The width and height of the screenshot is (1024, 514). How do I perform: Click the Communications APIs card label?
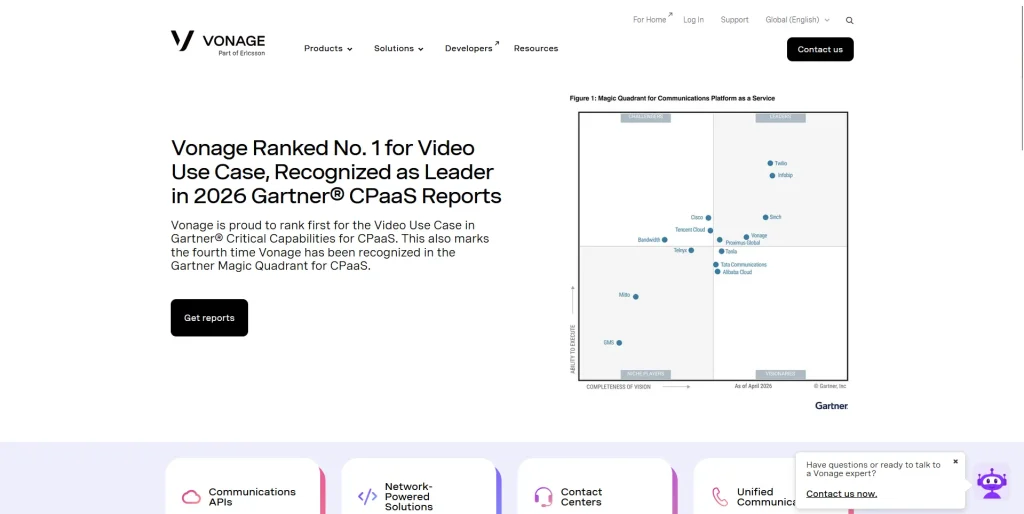(x=252, y=497)
